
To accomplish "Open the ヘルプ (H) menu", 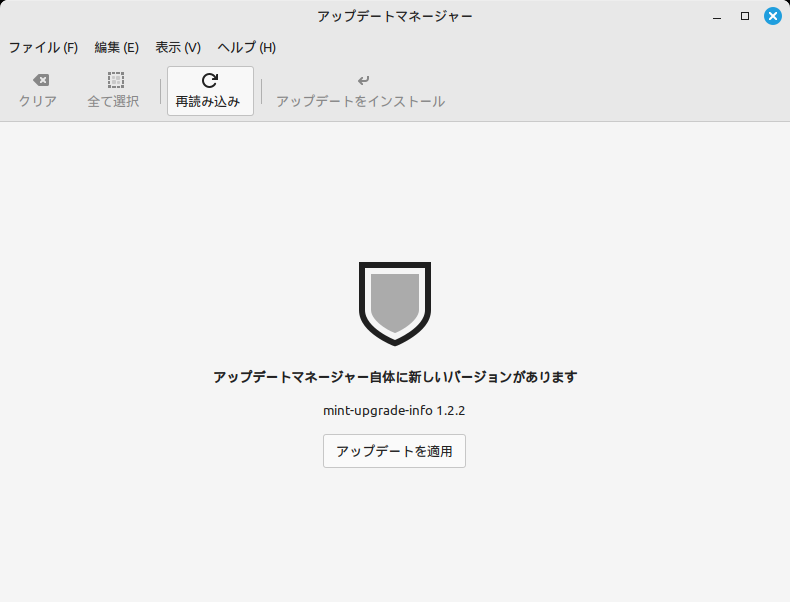I will coord(247,47).
